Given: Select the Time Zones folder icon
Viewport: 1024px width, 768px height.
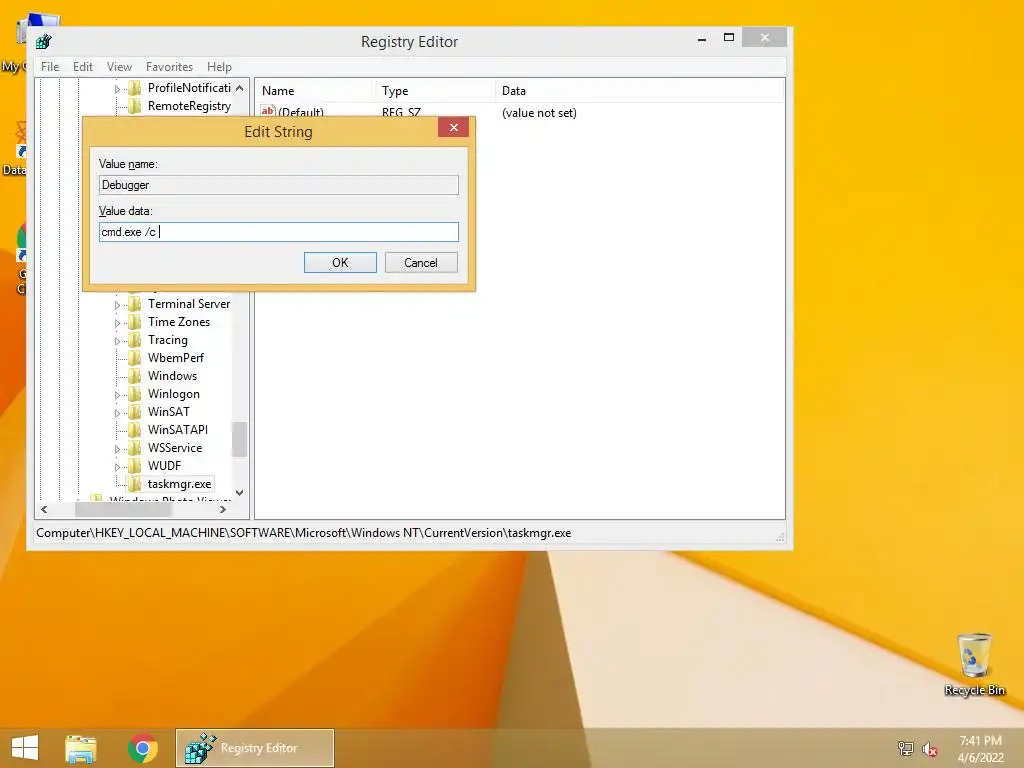Looking at the screenshot, I should [135, 322].
